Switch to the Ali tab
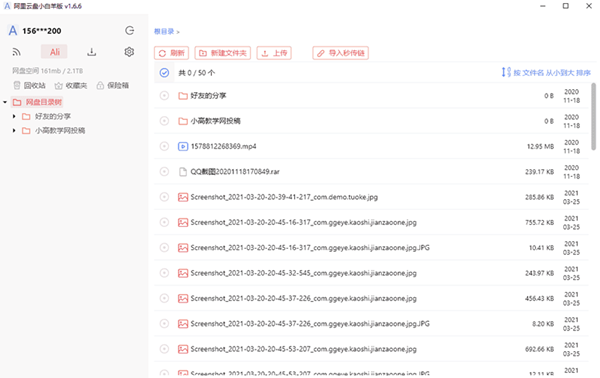 pyautogui.click(x=54, y=52)
